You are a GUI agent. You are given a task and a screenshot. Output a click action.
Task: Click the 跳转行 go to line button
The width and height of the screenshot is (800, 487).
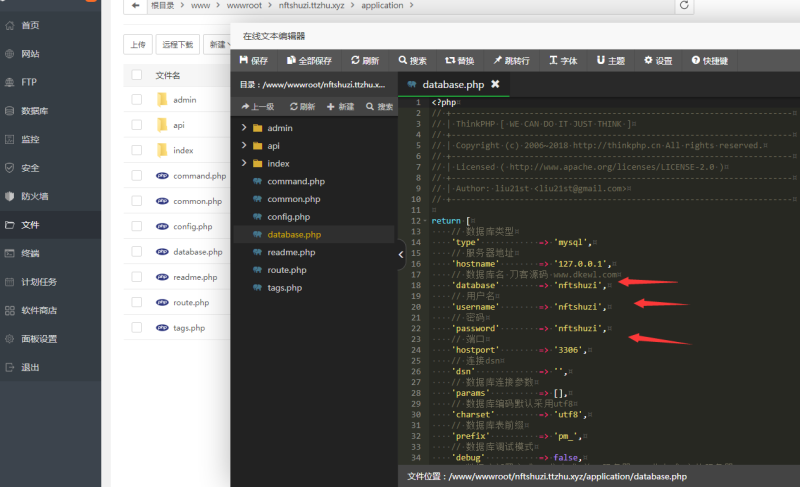[x=511, y=61]
